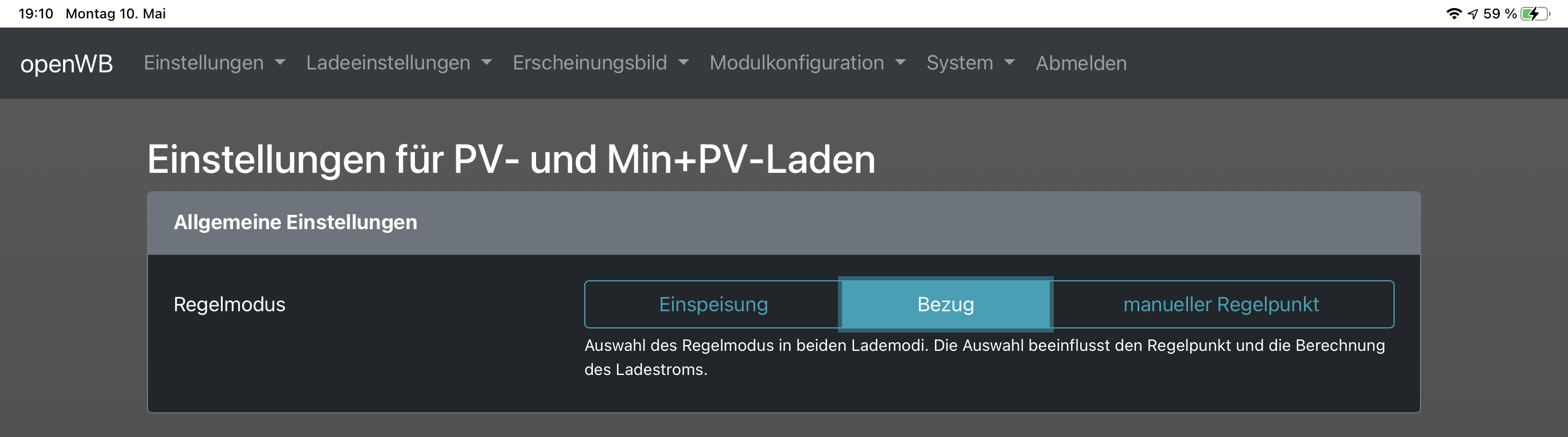
Task: Click the Allgemeine Einstellungen card header
Action: [x=783, y=223]
